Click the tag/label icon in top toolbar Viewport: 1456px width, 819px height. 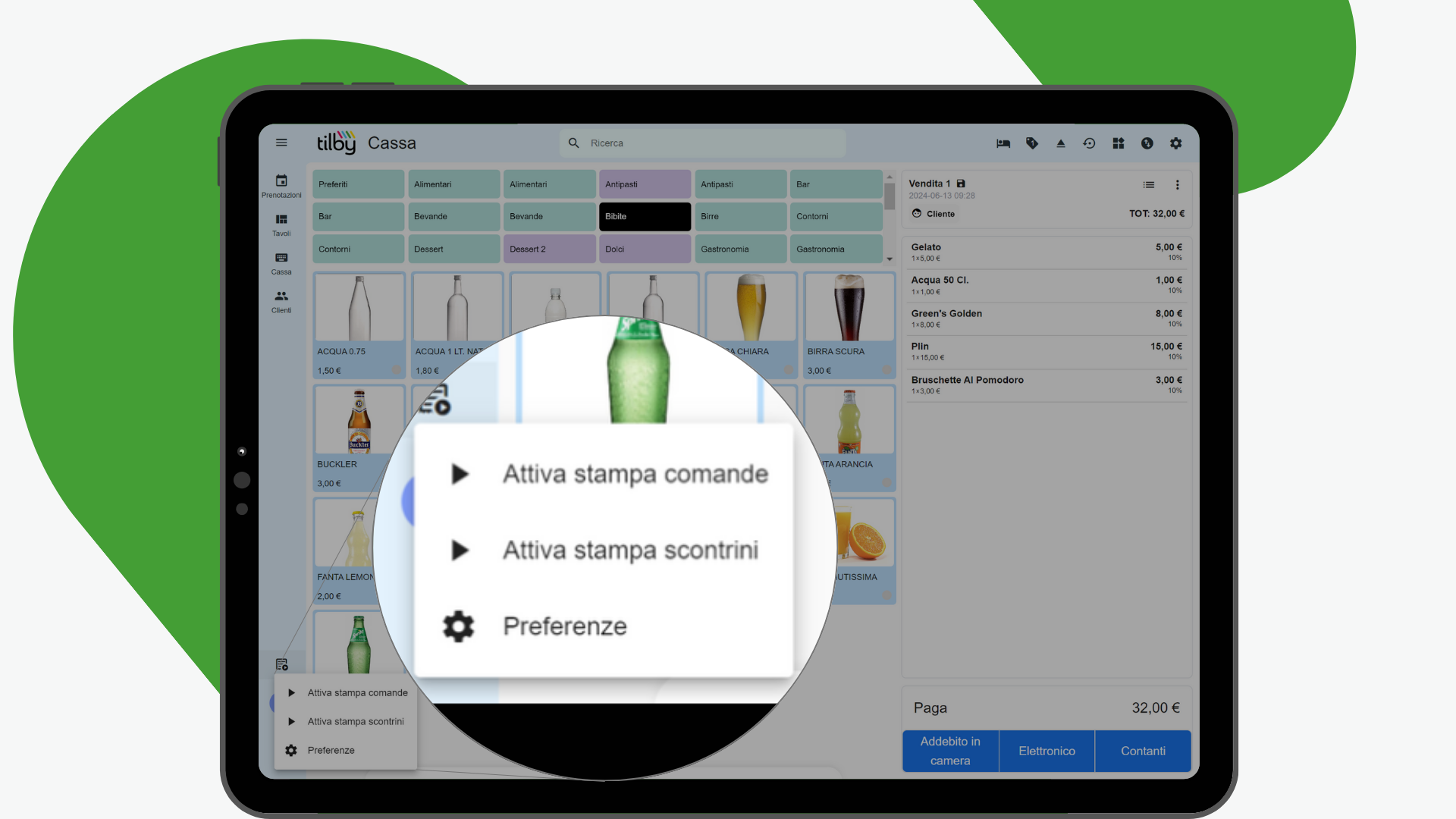click(x=1032, y=143)
